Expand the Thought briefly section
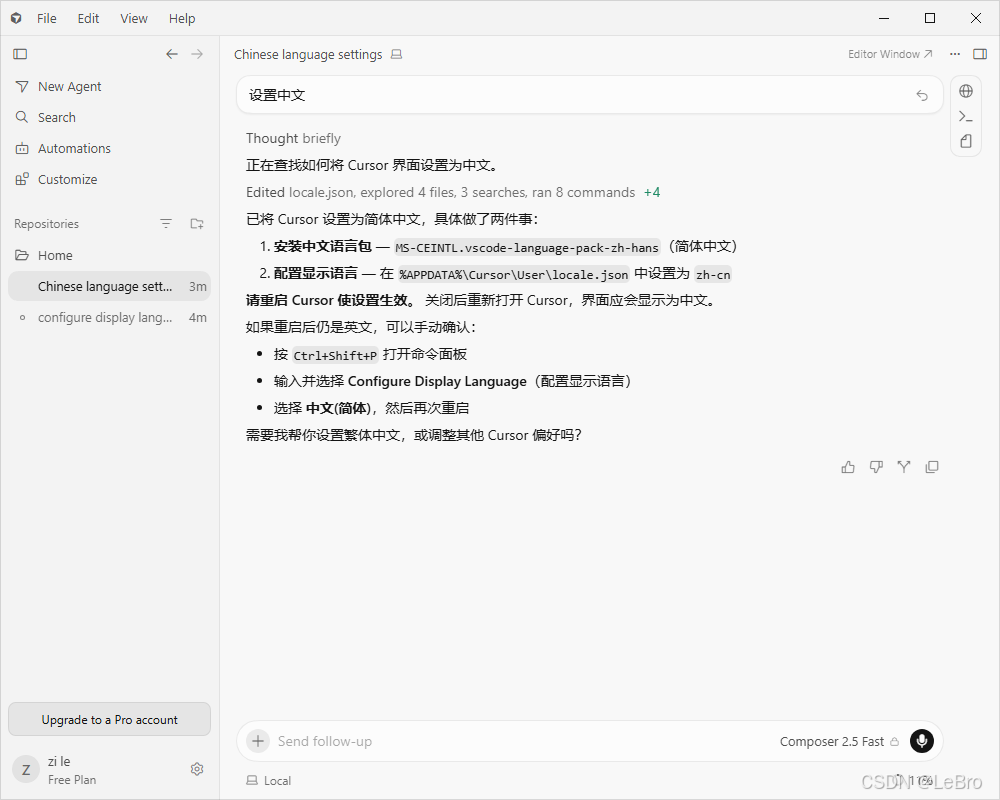1000x800 pixels. (293, 138)
